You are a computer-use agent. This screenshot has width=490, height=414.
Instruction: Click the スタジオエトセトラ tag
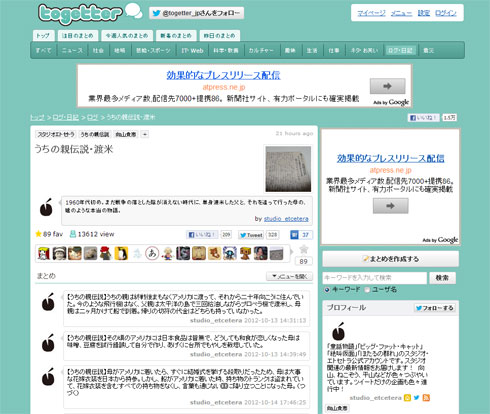[56, 134]
